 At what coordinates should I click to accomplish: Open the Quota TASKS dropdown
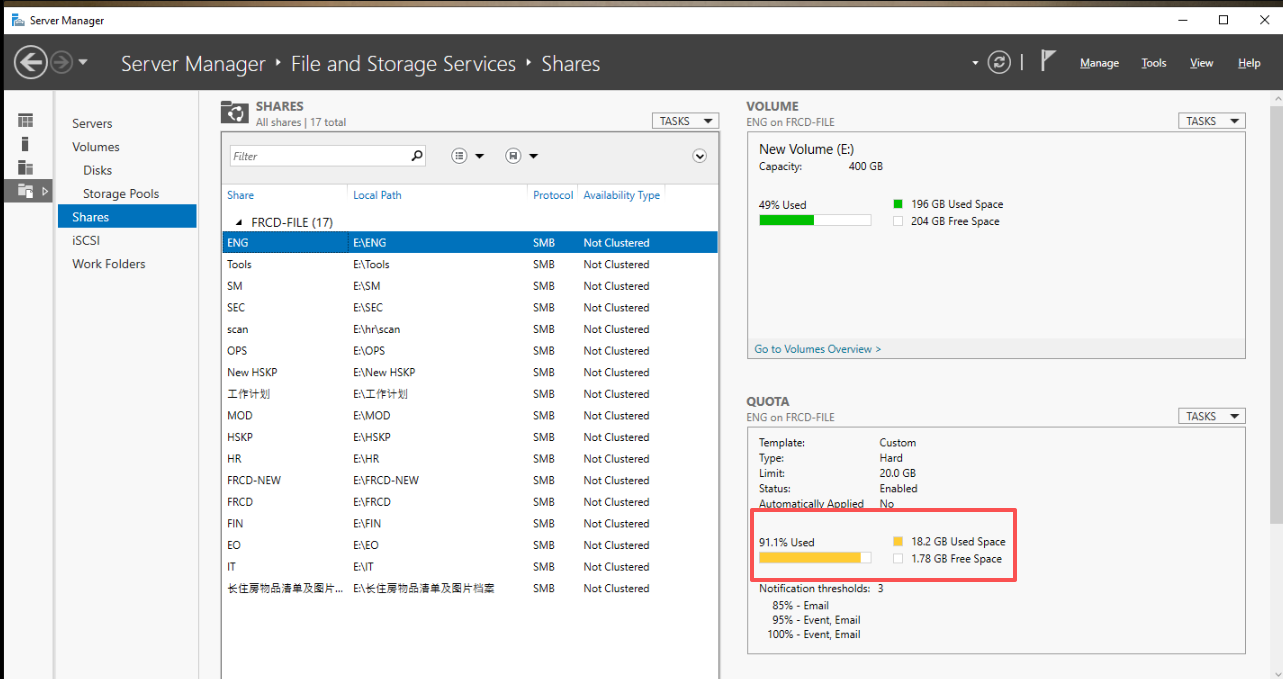(1212, 416)
